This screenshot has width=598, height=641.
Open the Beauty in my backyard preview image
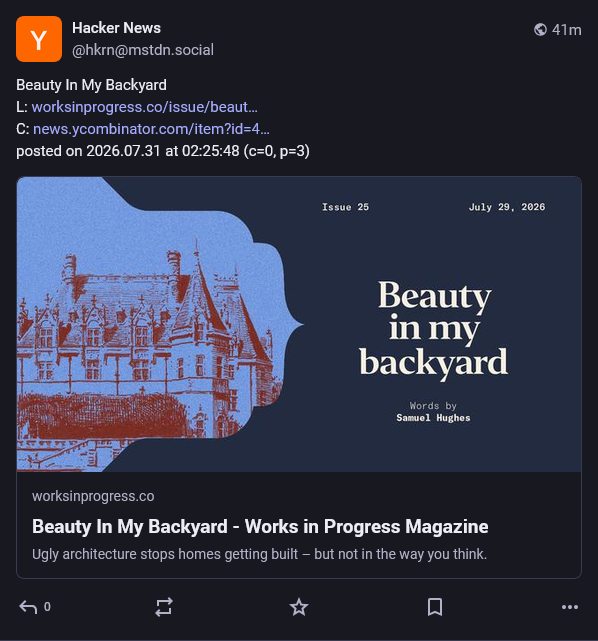pyautogui.click(x=299, y=324)
